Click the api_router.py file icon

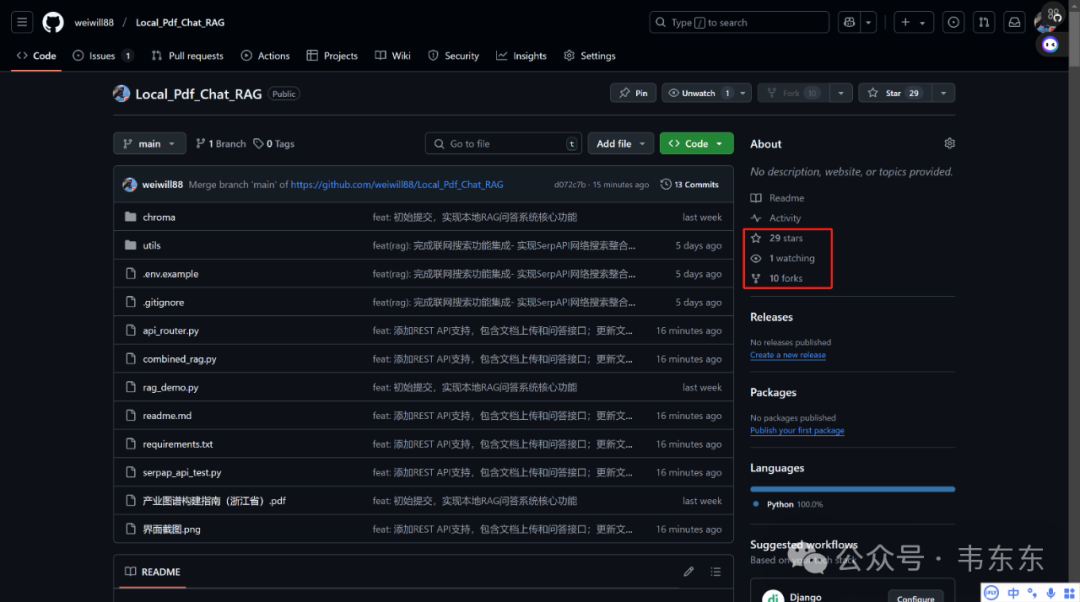pos(130,331)
